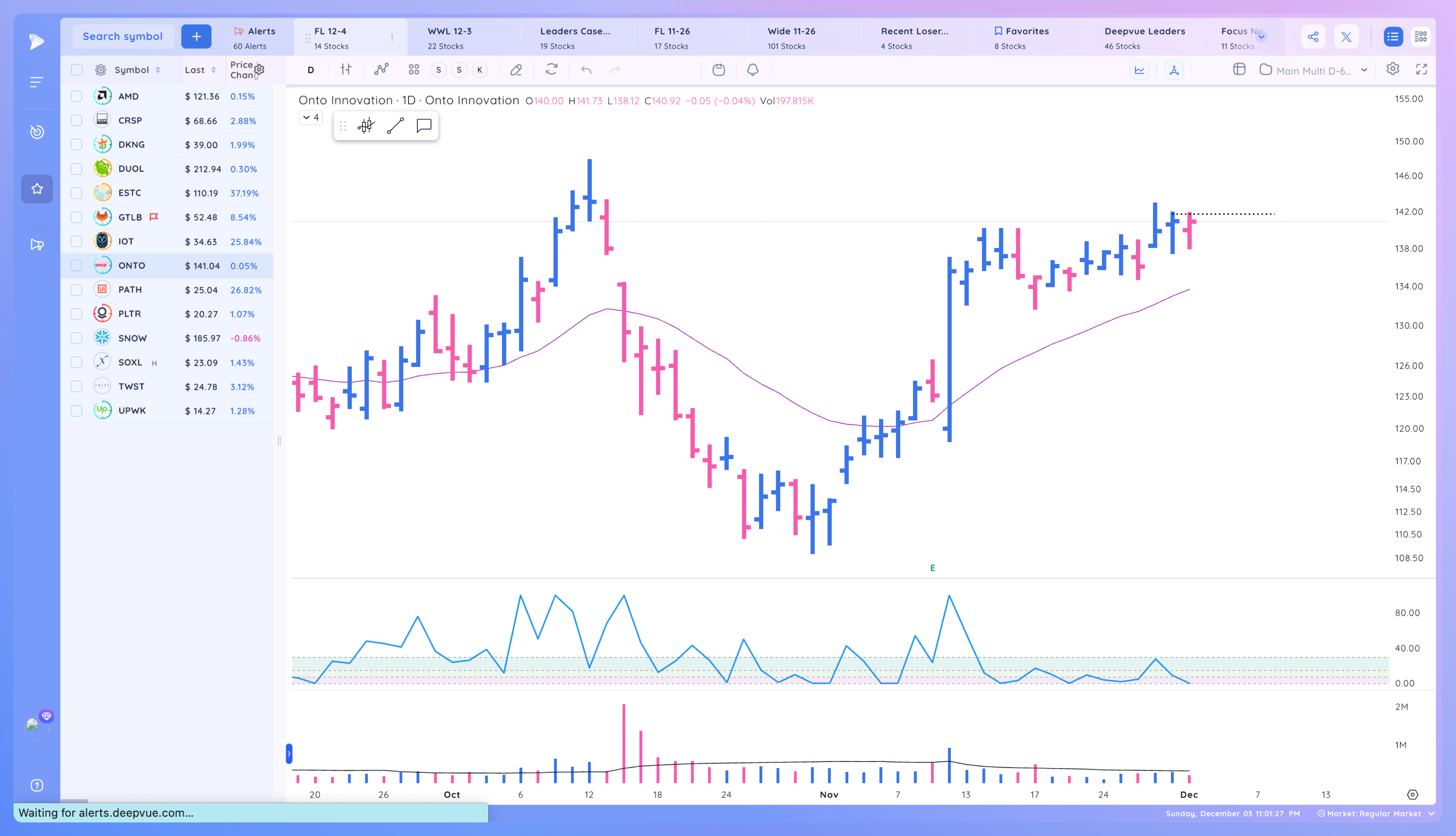Switch to the FL 11-26 watchlist tab
The width and height of the screenshot is (1456, 836).
[x=690, y=38]
